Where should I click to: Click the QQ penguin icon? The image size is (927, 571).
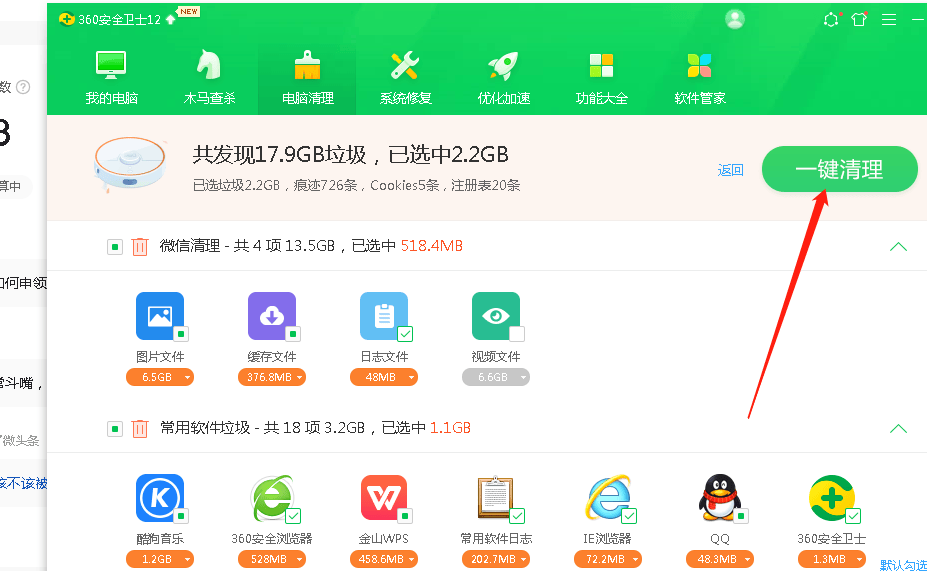pyautogui.click(x=720, y=499)
